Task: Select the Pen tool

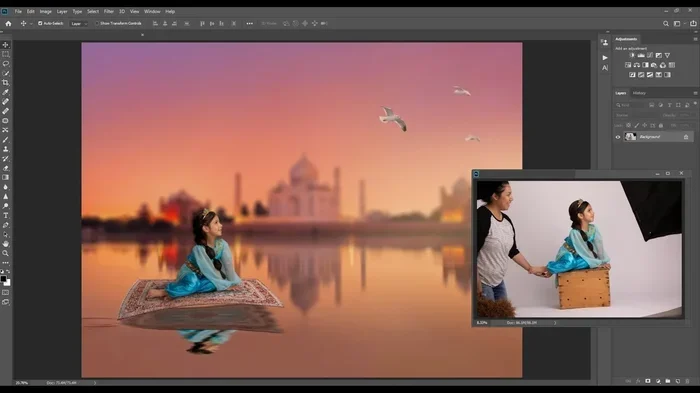Action: pyautogui.click(x=5, y=225)
